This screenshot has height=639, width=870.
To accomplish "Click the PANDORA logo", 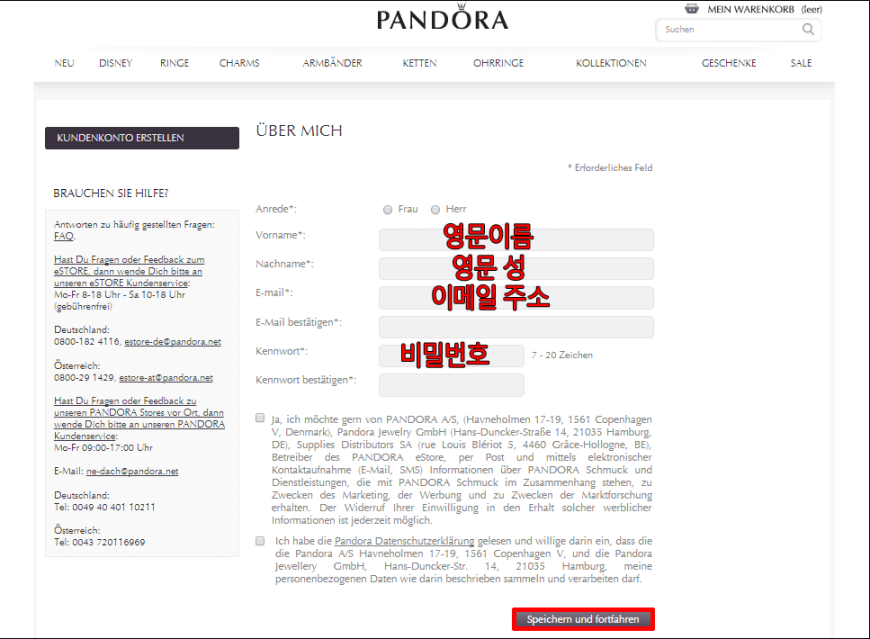I will click(x=442, y=18).
